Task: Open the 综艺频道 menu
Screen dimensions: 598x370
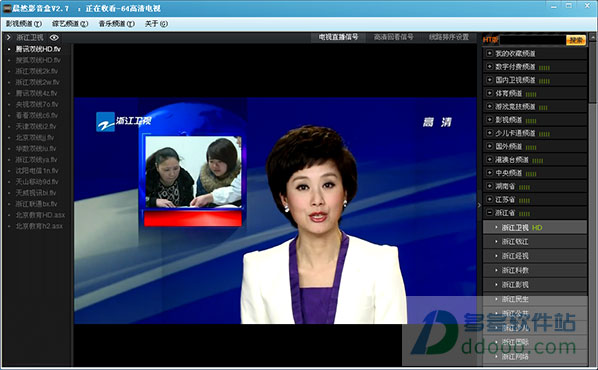Action: click(70, 24)
